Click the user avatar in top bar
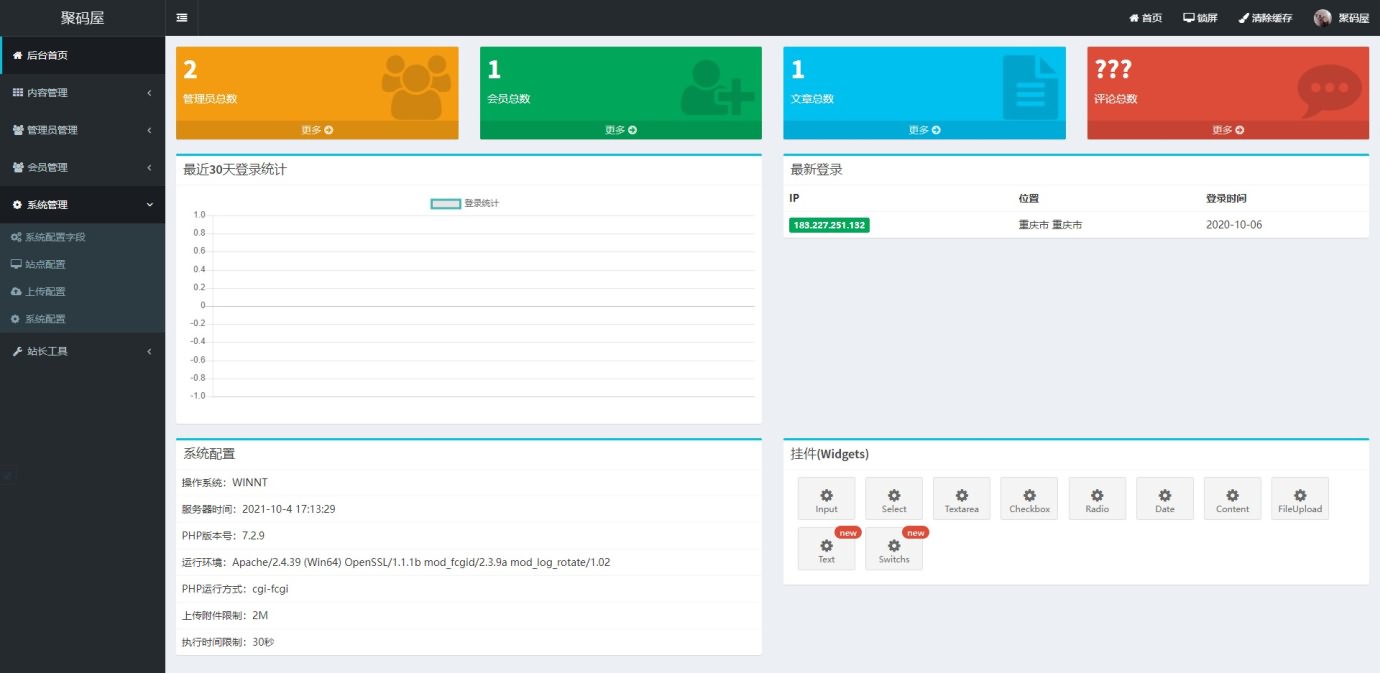Screen dimensions: 1380x673 [x=1322, y=18]
